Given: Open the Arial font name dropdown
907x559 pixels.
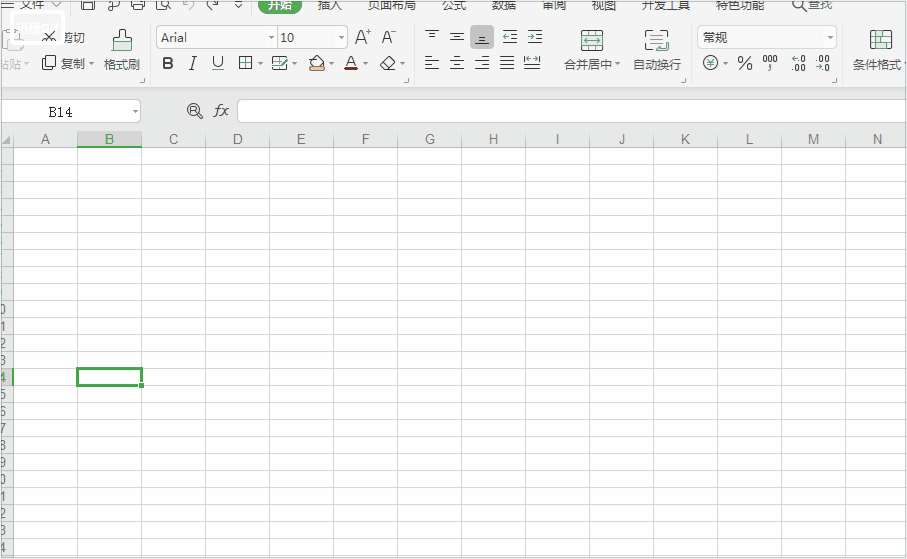Looking at the screenshot, I should pos(271,38).
